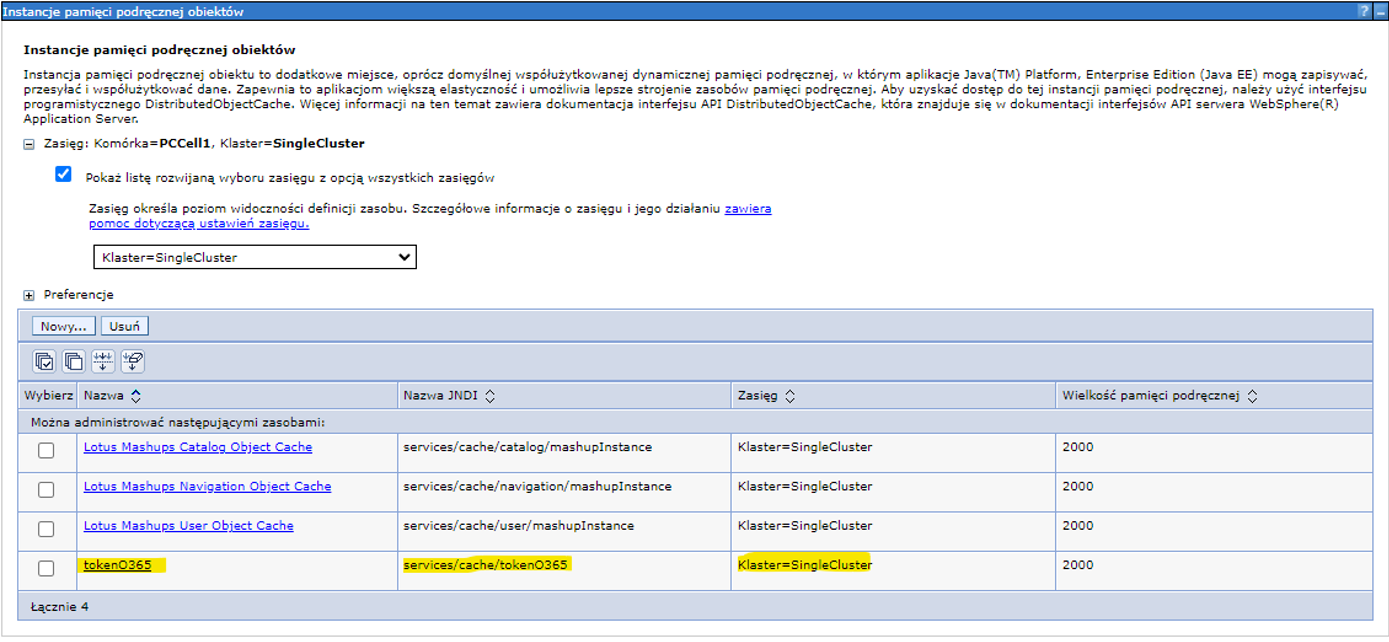This screenshot has height=642, width=1389.
Task: Click the Można administrować następującymi zasobami text
Action: [178, 422]
